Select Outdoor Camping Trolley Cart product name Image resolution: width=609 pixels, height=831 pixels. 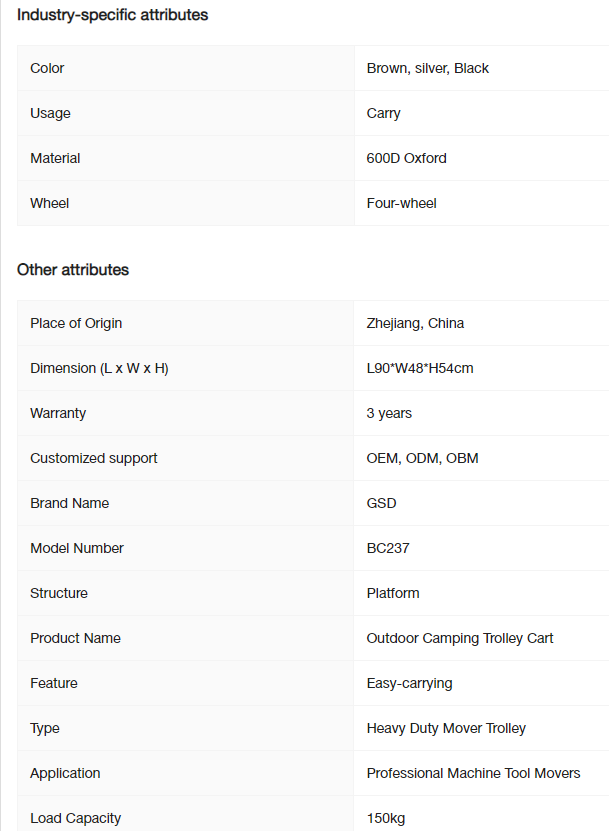click(460, 639)
